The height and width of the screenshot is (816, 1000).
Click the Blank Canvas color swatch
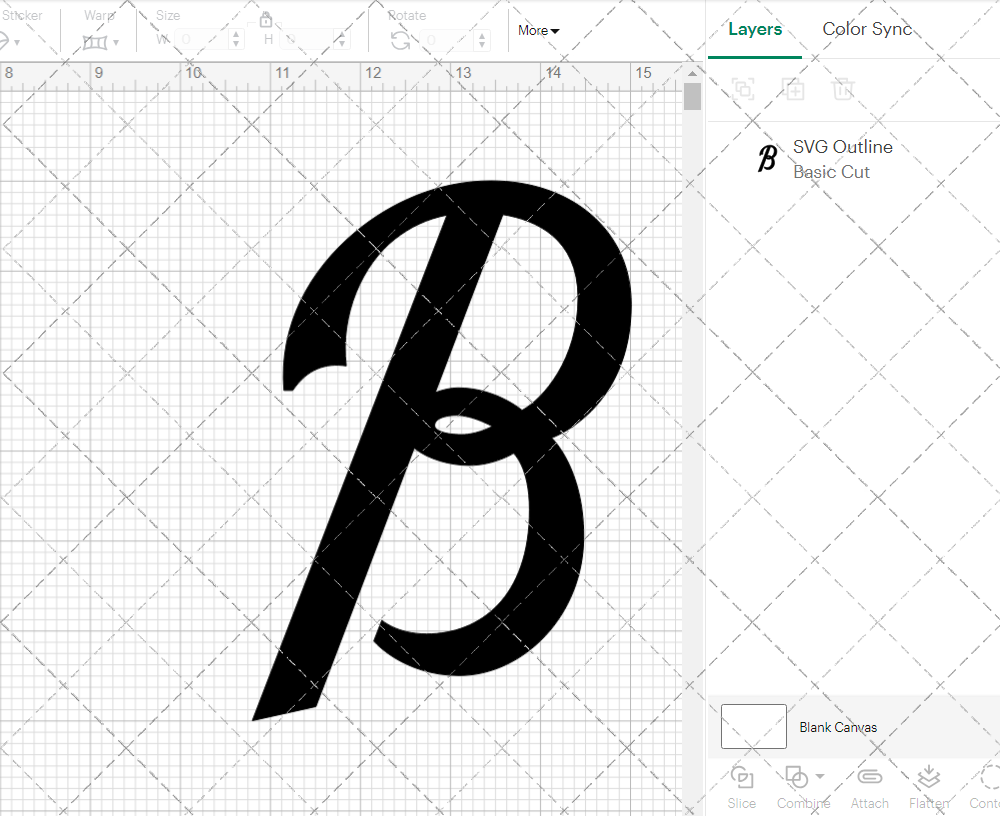point(753,727)
